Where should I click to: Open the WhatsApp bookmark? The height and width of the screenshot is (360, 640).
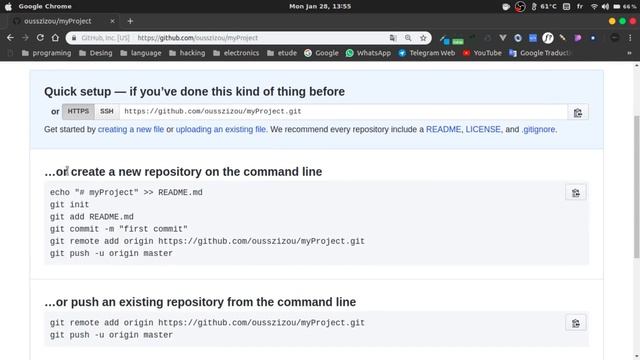click(x=368, y=53)
